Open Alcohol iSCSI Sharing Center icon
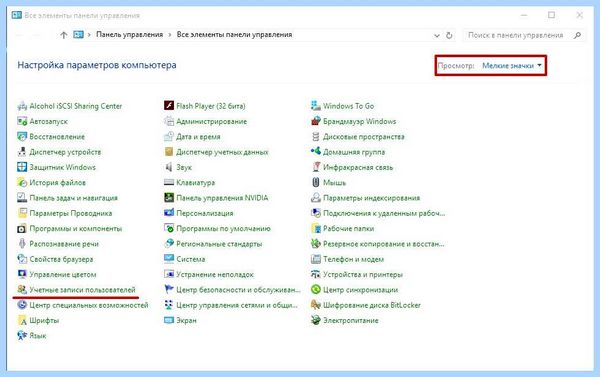 (22, 106)
